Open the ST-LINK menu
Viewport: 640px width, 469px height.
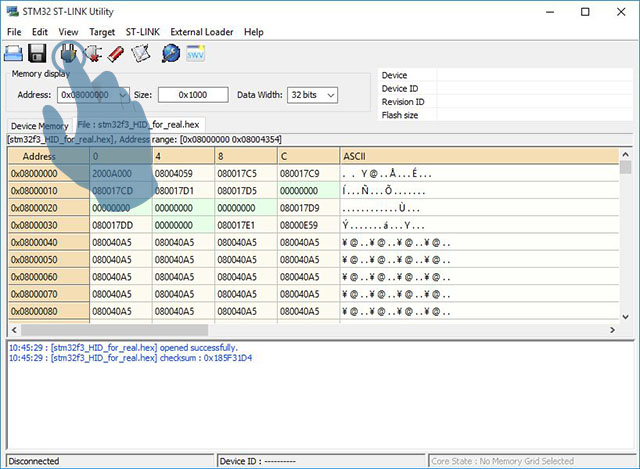(x=144, y=32)
